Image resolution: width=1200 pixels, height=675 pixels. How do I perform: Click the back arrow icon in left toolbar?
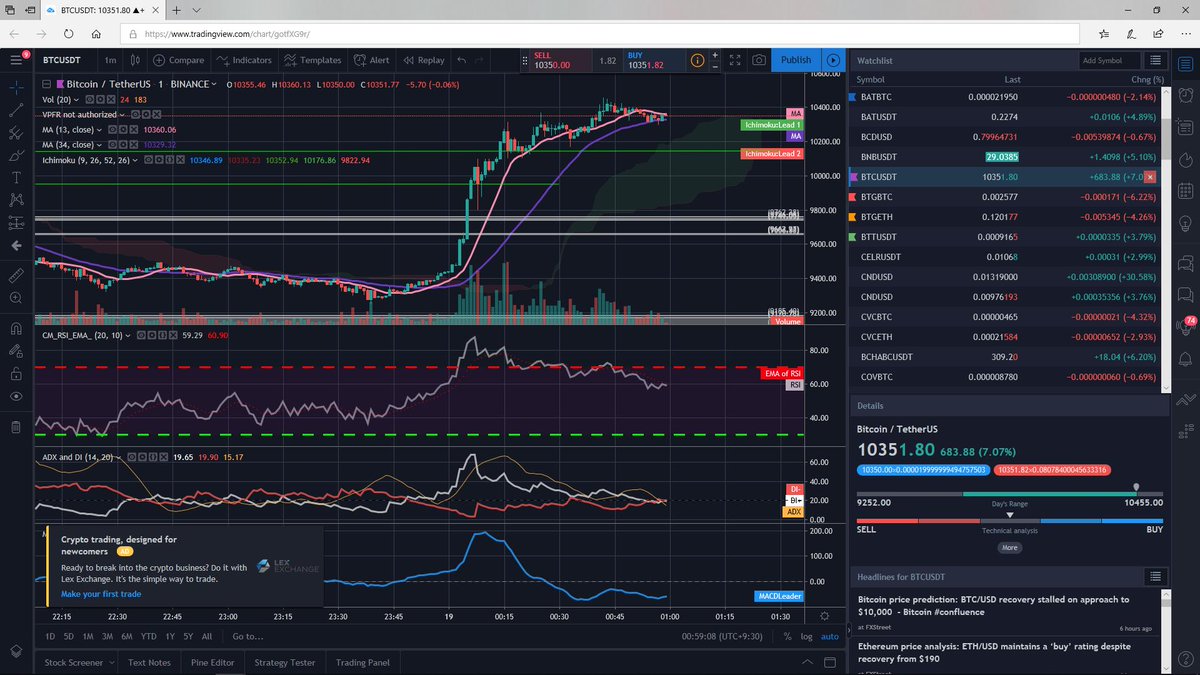click(x=16, y=245)
